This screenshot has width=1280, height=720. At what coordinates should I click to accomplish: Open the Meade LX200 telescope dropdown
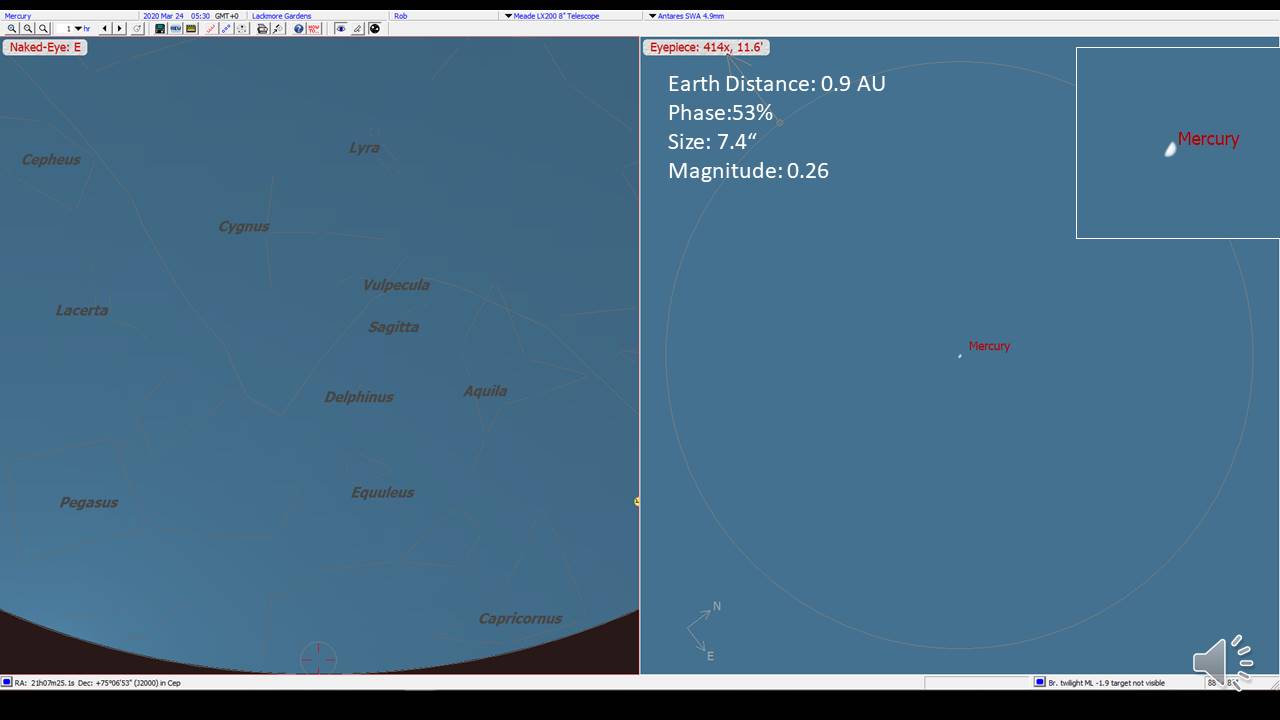click(x=555, y=16)
